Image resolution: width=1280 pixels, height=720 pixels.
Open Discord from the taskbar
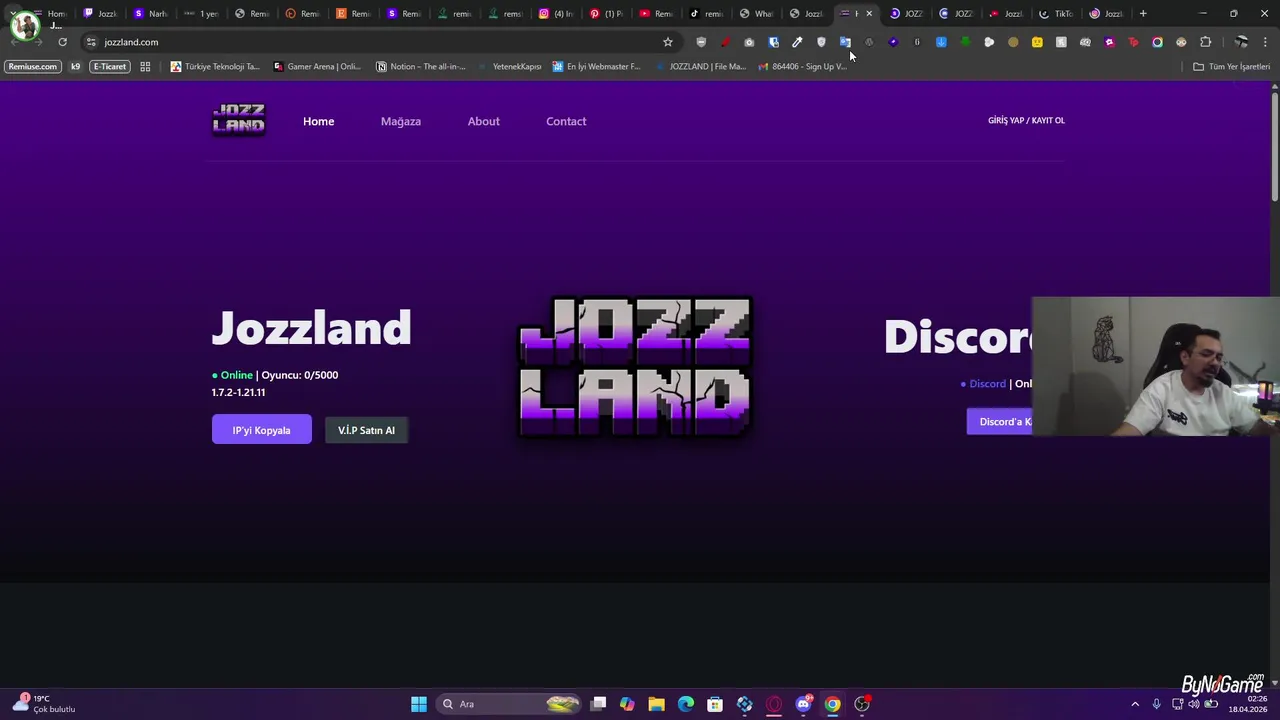[x=803, y=704]
